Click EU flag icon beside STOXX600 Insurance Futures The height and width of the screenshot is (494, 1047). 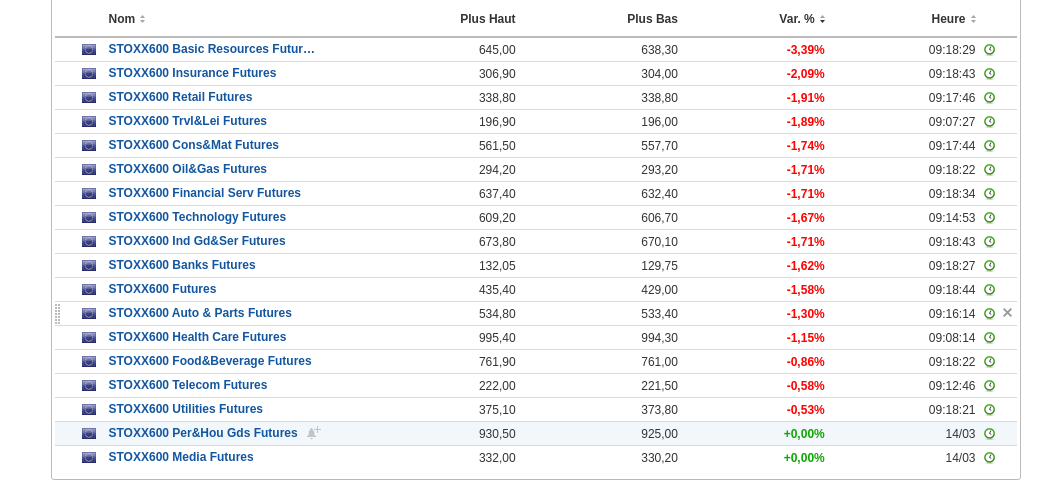[89, 74]
